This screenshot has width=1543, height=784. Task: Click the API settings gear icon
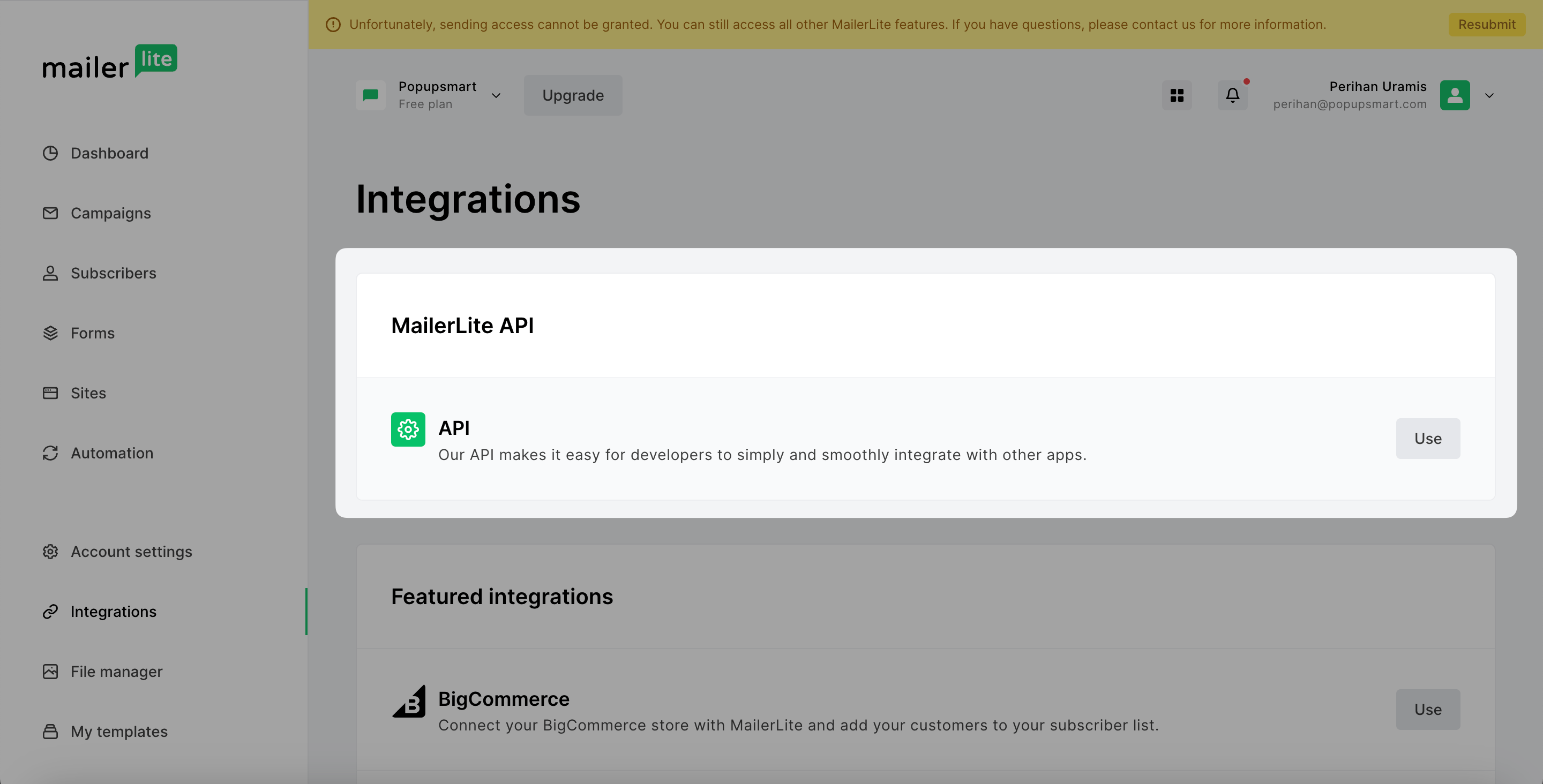408,429
